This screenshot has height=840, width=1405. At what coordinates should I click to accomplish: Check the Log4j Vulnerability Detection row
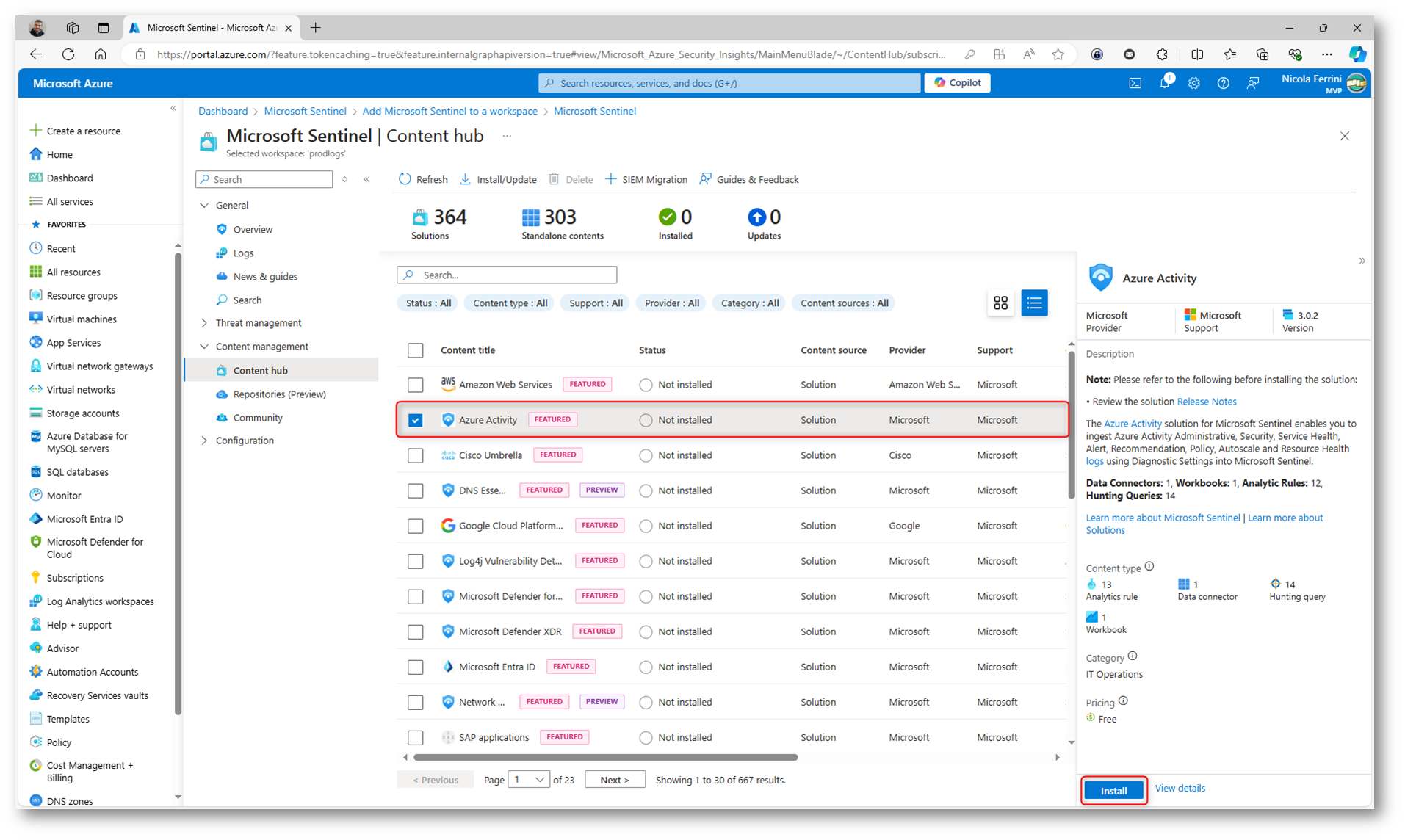(x=416, y=561)
